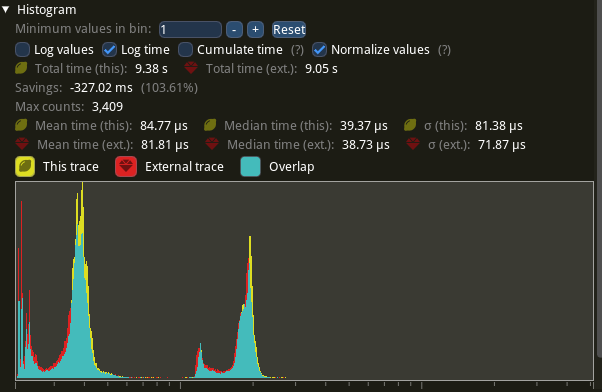Image resolution: width=602 pixels, height=392 pixels.
Task: Enable the Log values checkbox
Action: (x=23, y=50)
